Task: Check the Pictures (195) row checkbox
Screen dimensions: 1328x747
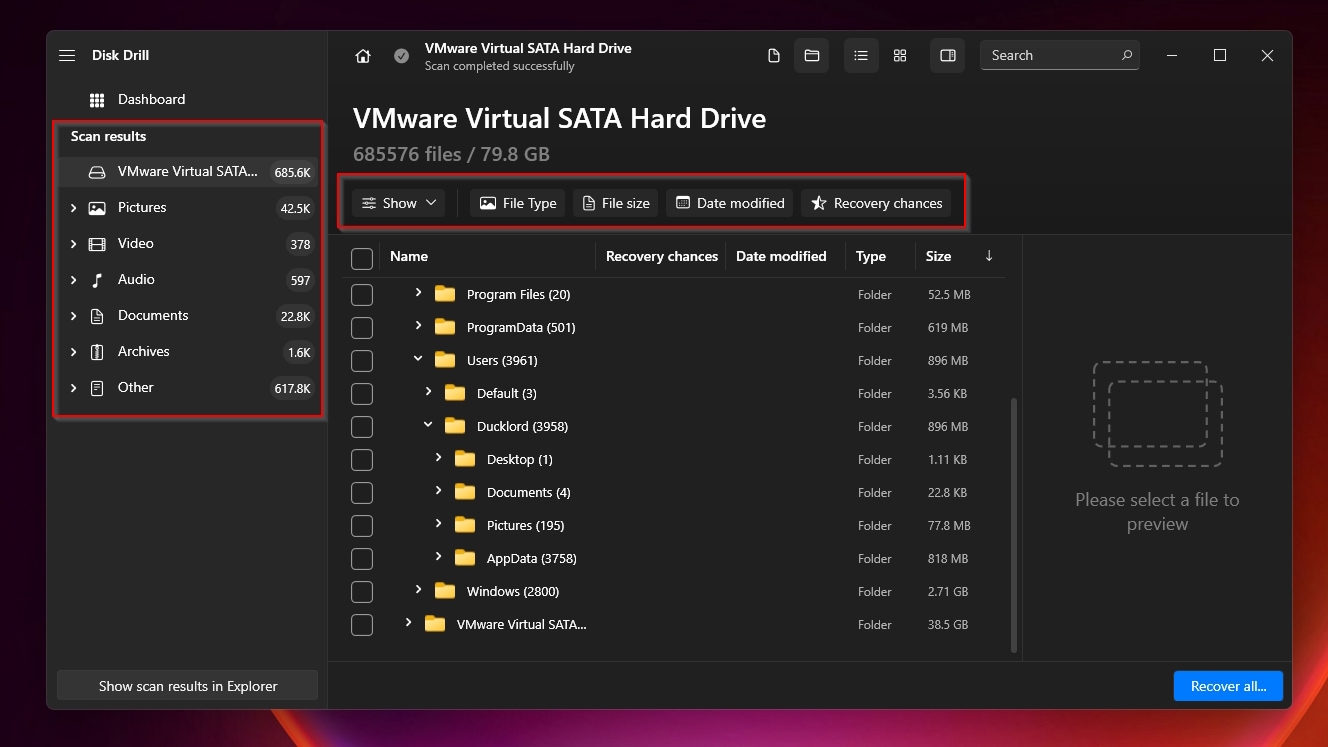Action: (x=362, y=526)
